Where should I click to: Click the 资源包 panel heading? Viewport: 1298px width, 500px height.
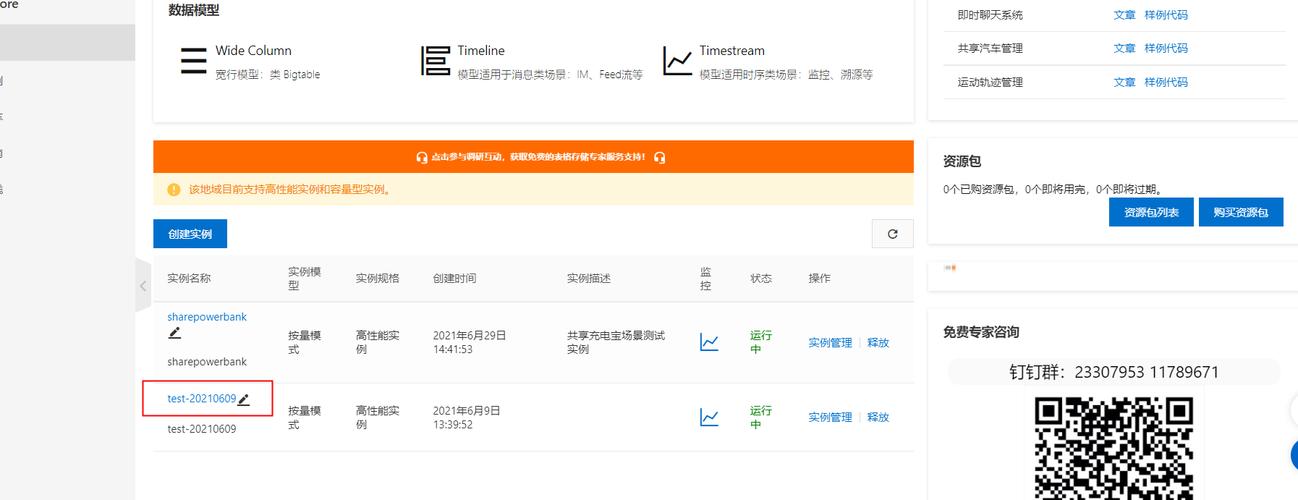(x=962, y=161)
